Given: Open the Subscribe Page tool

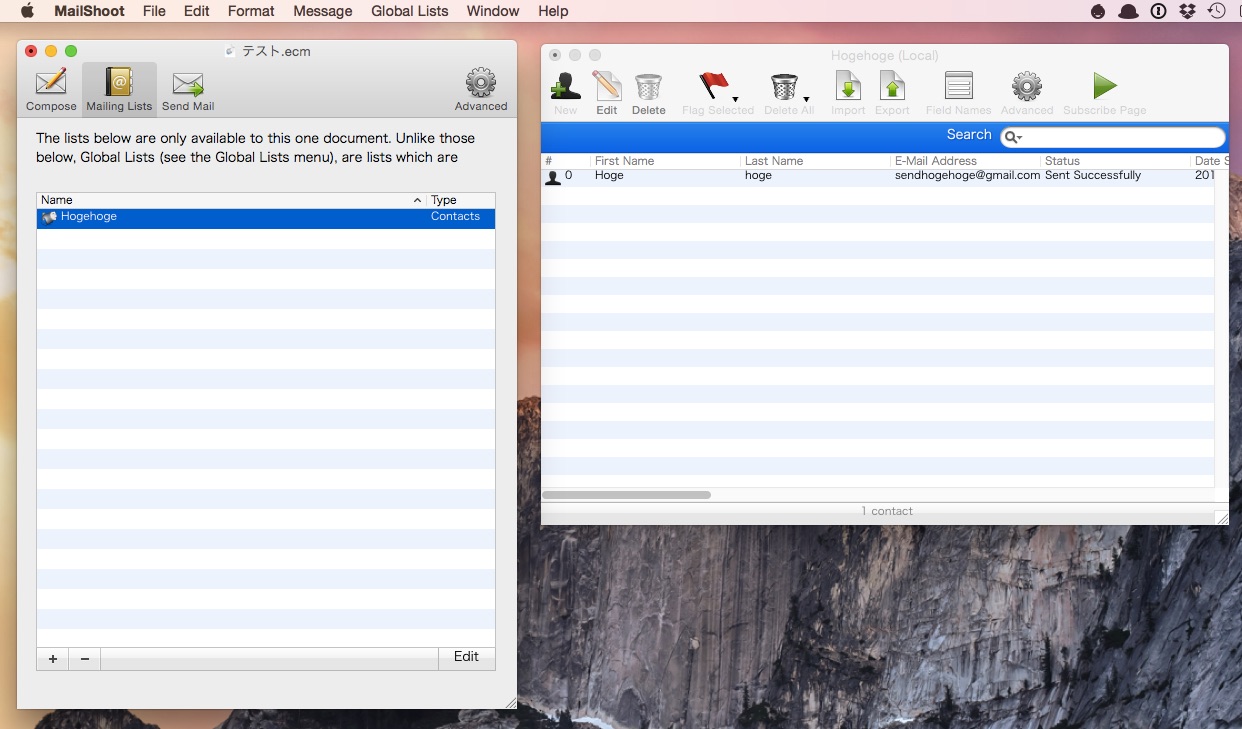Looking at the screenshot, I should (1104, 94).
